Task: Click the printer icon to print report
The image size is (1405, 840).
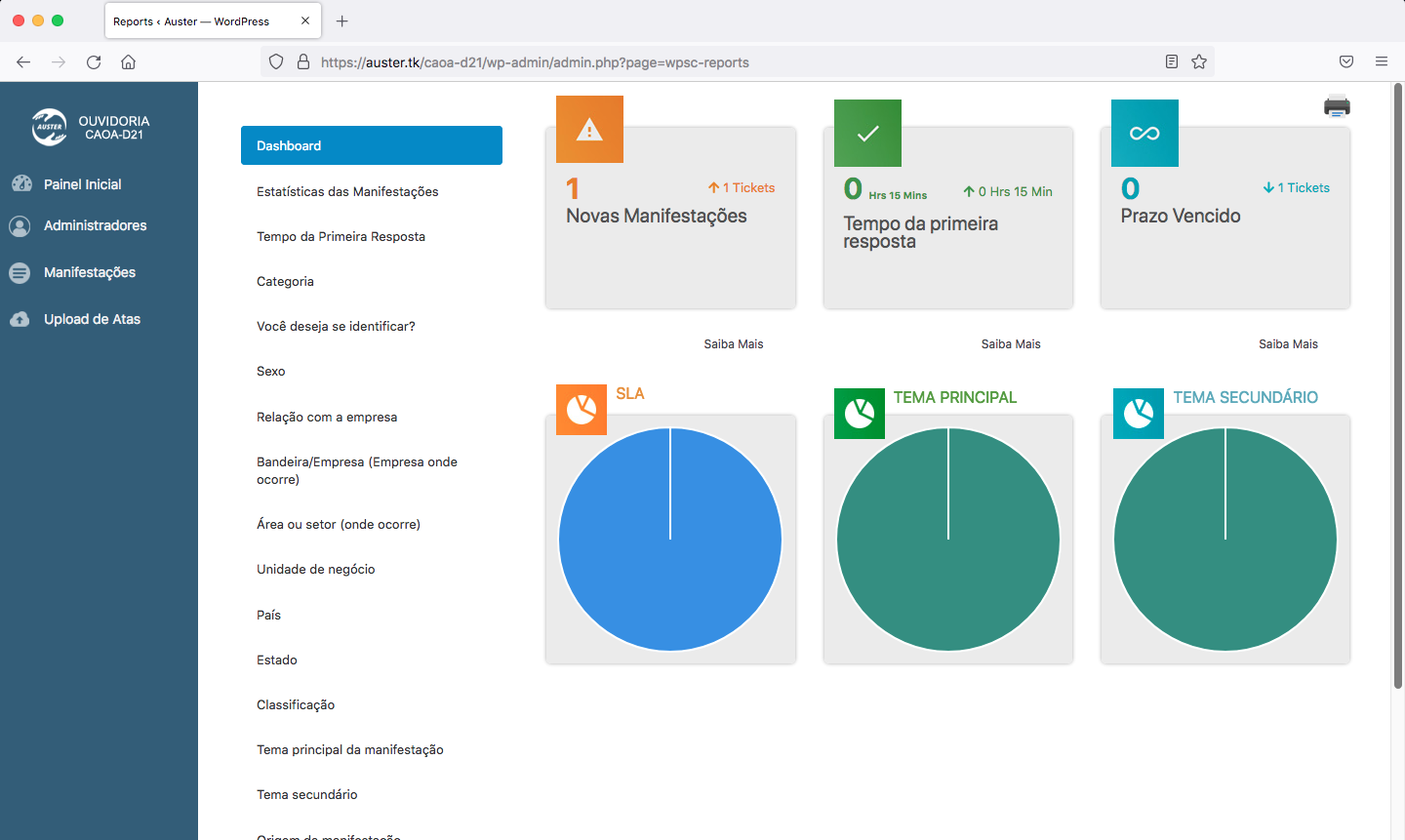Action: [1337, 106]
